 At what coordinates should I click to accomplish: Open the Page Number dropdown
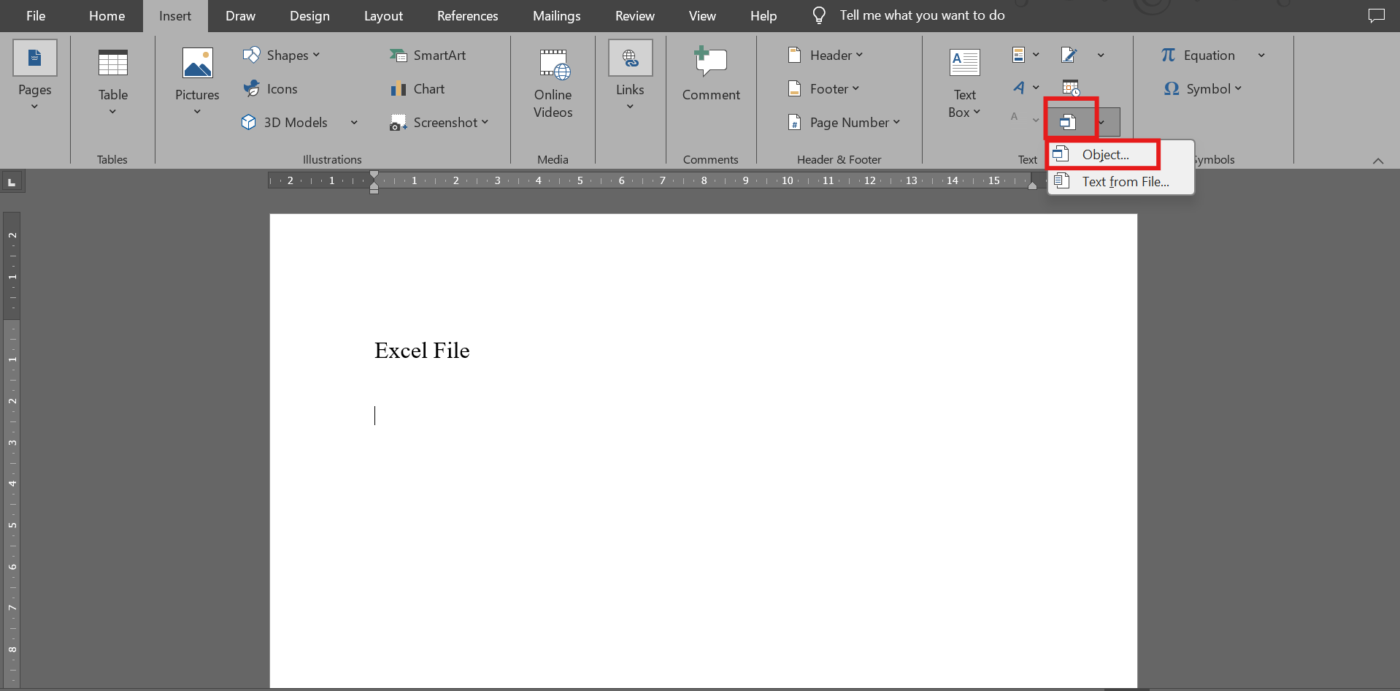844,122
